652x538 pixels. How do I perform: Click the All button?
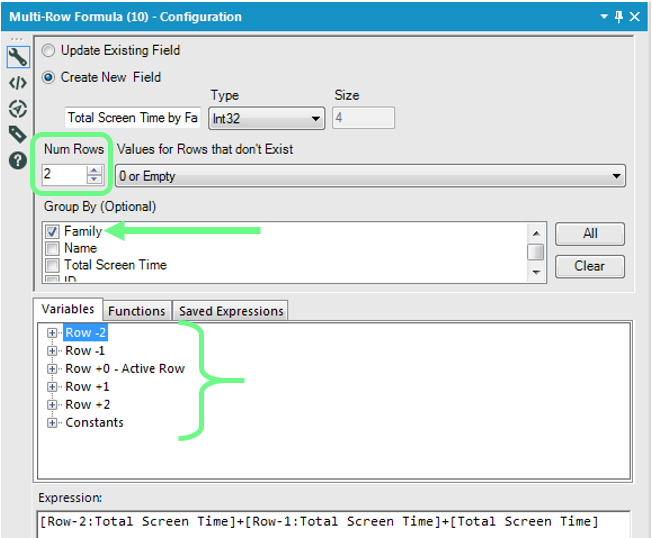tap(590, 233)
